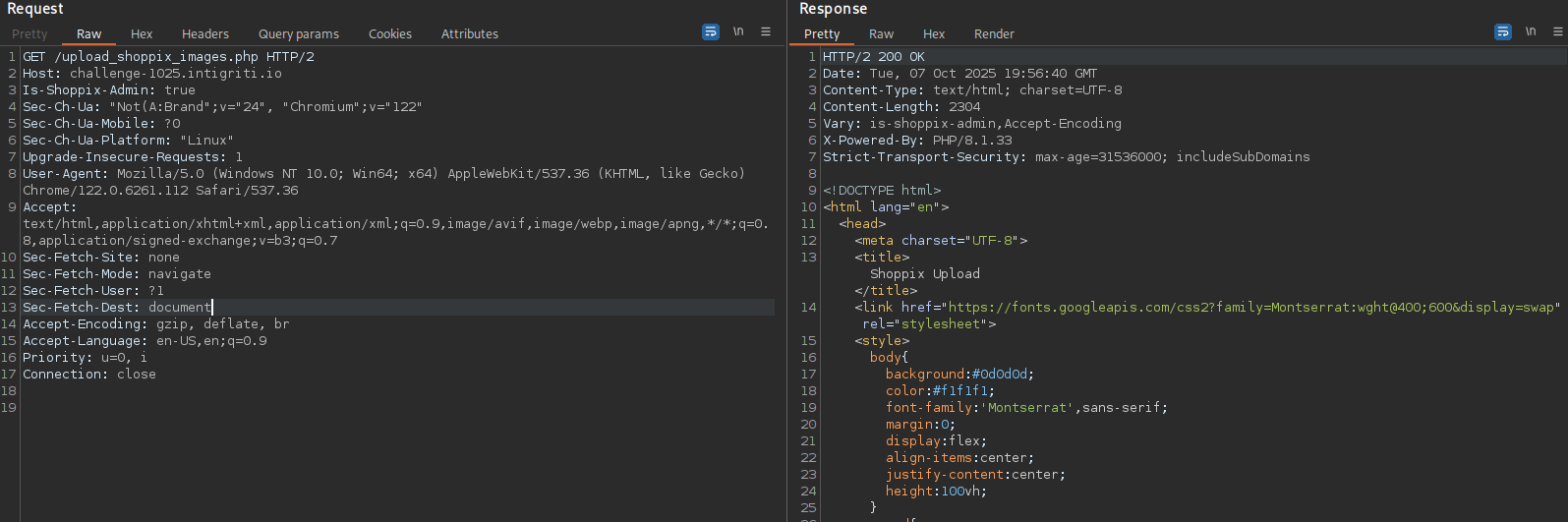Open the Response panel hamburger menu
Image resolution: width=1568 pixels, height=522 pixels.
[1557, 32]
